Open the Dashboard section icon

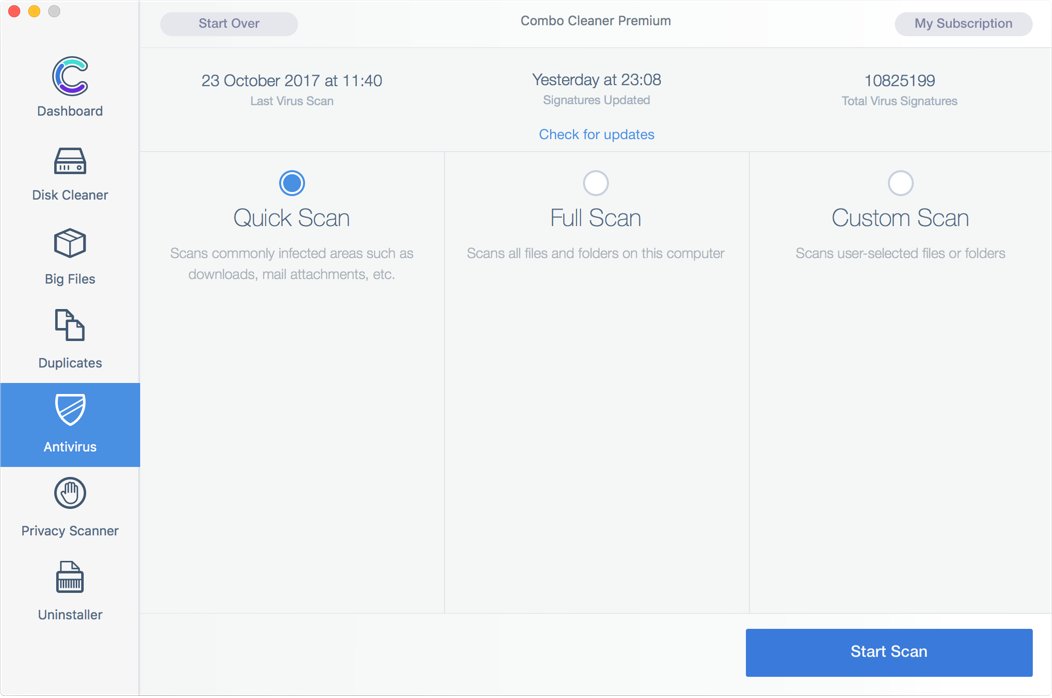click(x=70, y=76)
